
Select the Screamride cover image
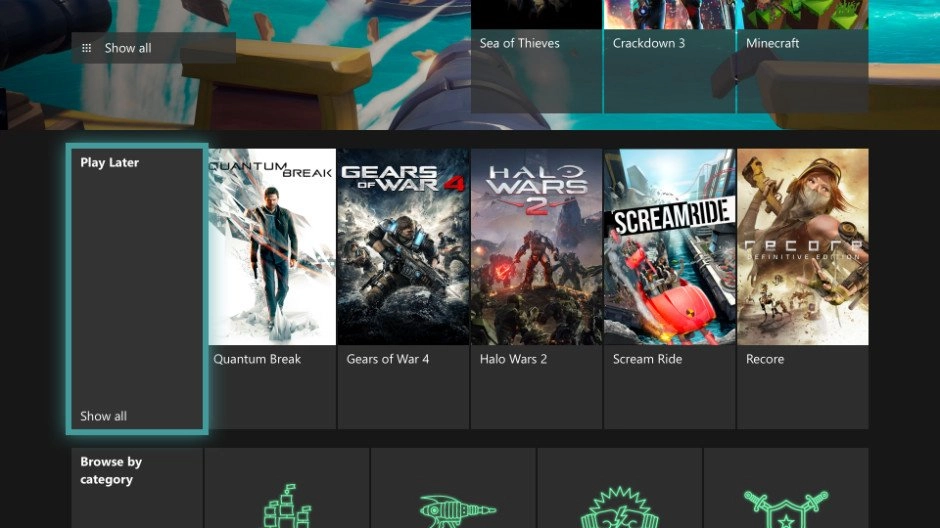tap(670, 247)
